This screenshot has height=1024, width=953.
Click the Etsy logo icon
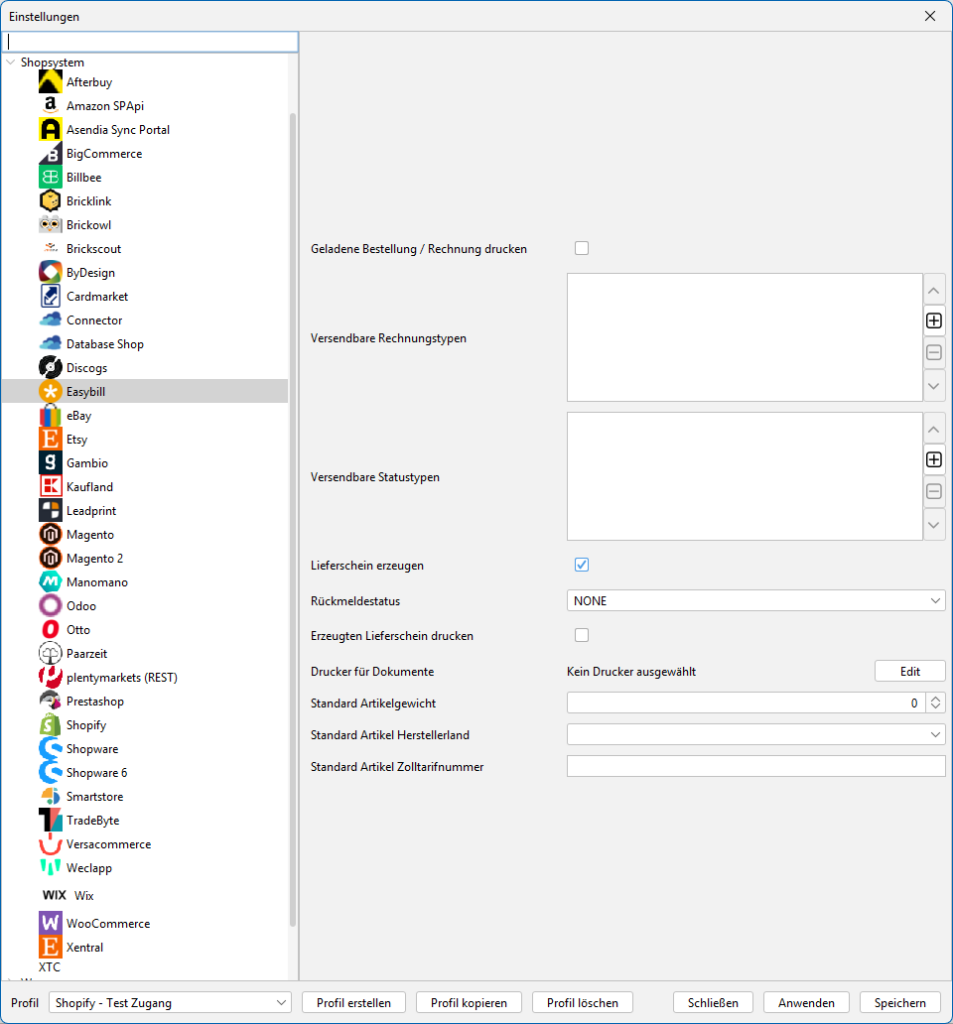50,440
